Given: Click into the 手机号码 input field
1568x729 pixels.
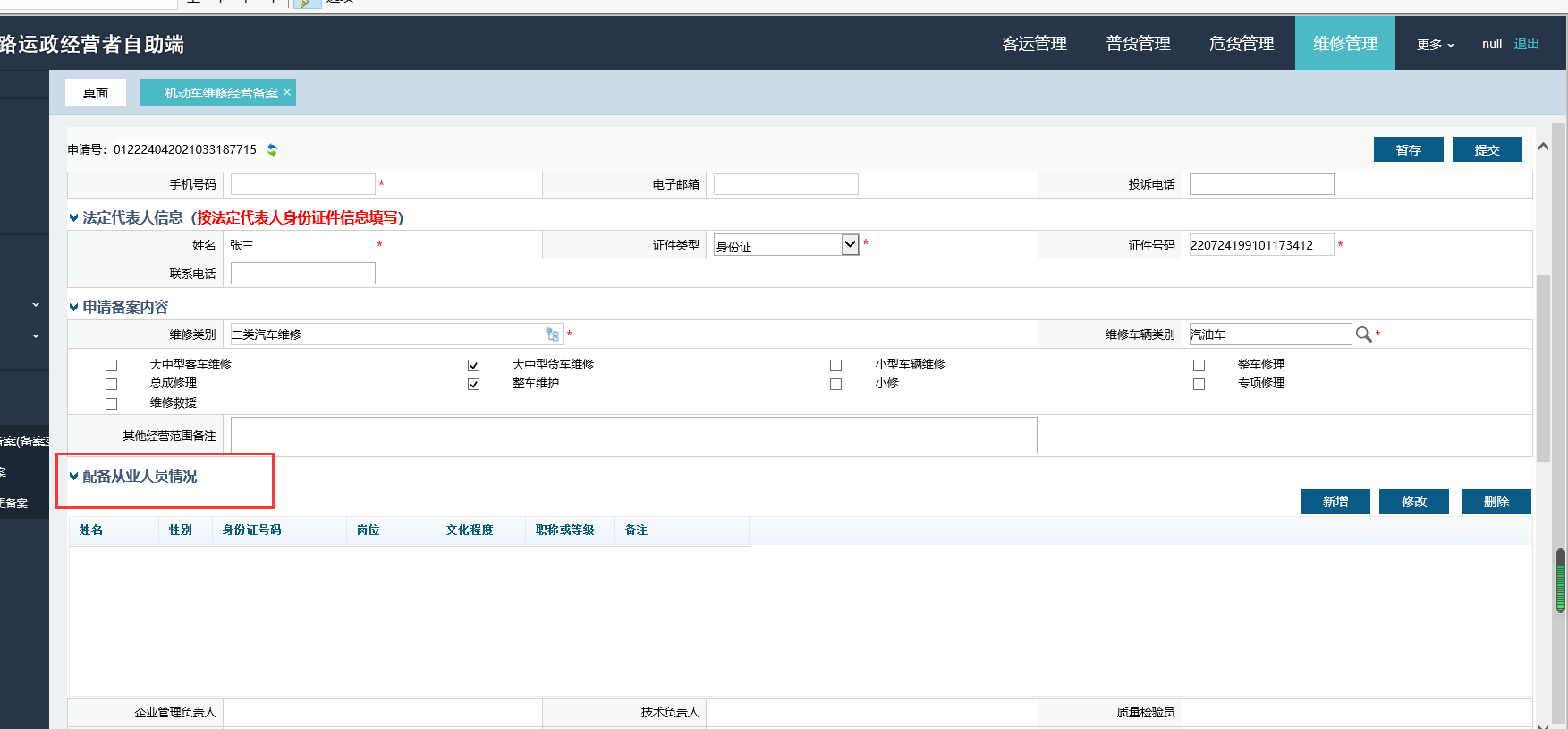Looking at the screenshot, I should point(302,184).
